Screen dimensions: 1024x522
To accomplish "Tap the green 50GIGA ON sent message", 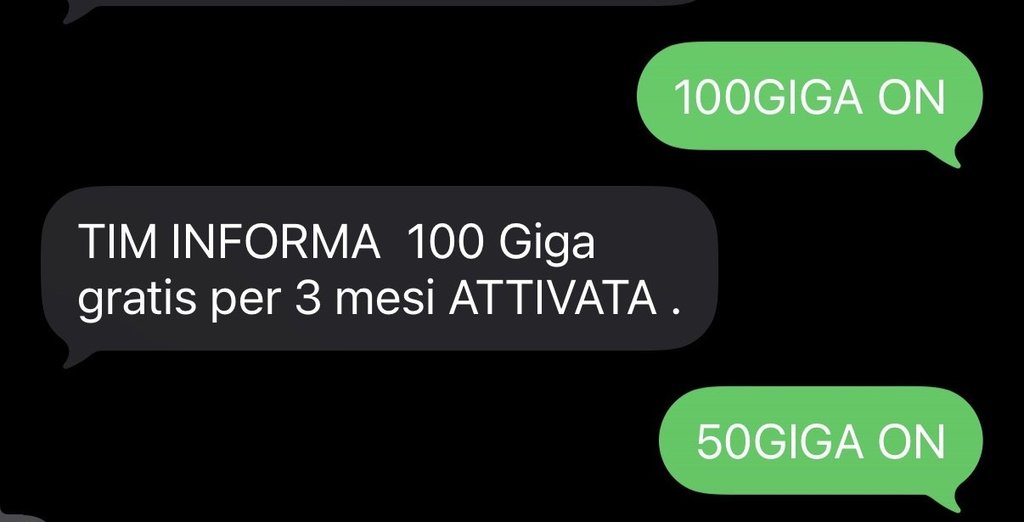I will tap(820, 442).
